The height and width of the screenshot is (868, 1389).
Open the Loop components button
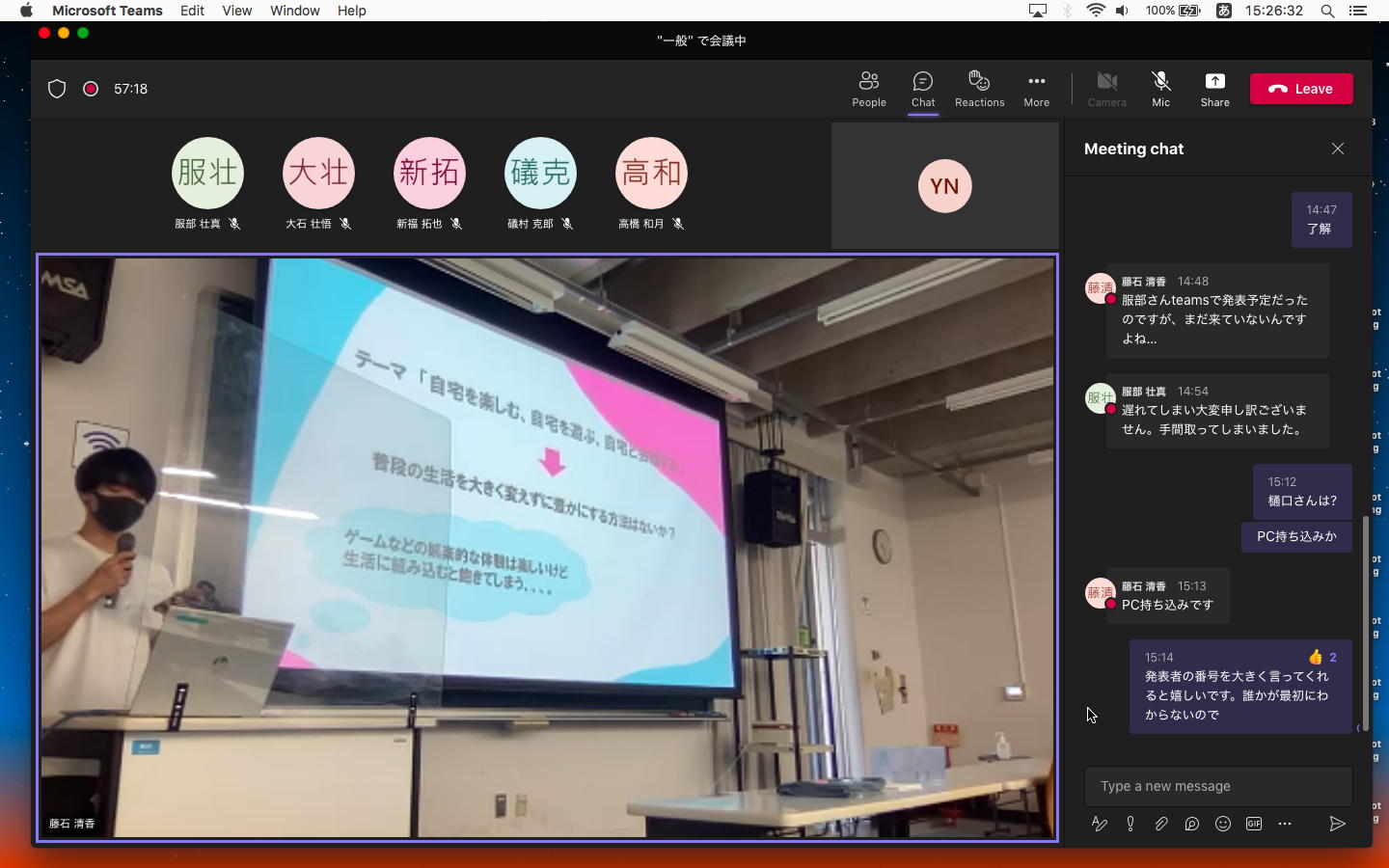pos(1192,824)
